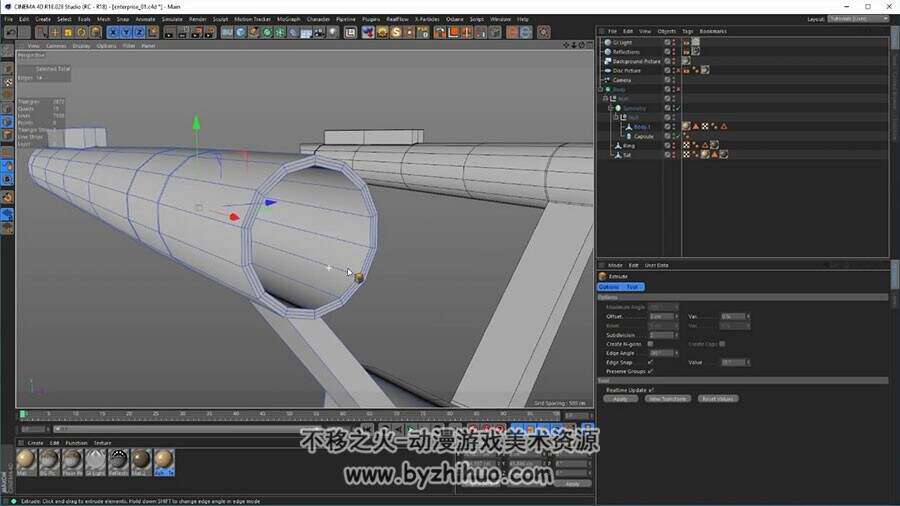
Task: Switch to the Tool tab in attributes
Action: coord(632,287)
